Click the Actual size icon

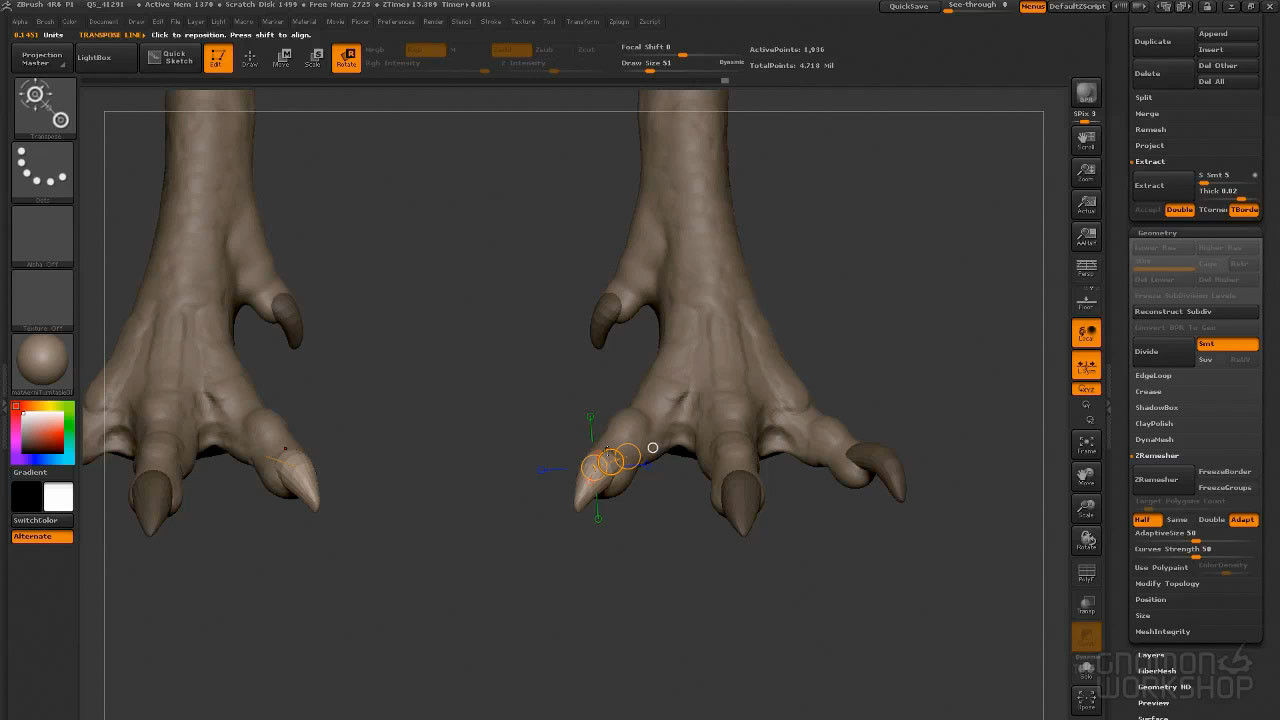(1086, 205)
